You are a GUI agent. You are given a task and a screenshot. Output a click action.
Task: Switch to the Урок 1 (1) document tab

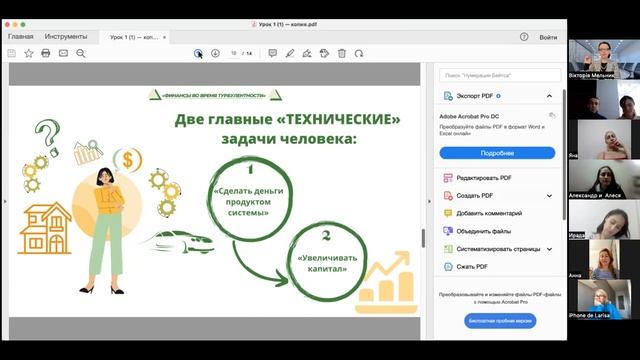(x=133, y=37)
